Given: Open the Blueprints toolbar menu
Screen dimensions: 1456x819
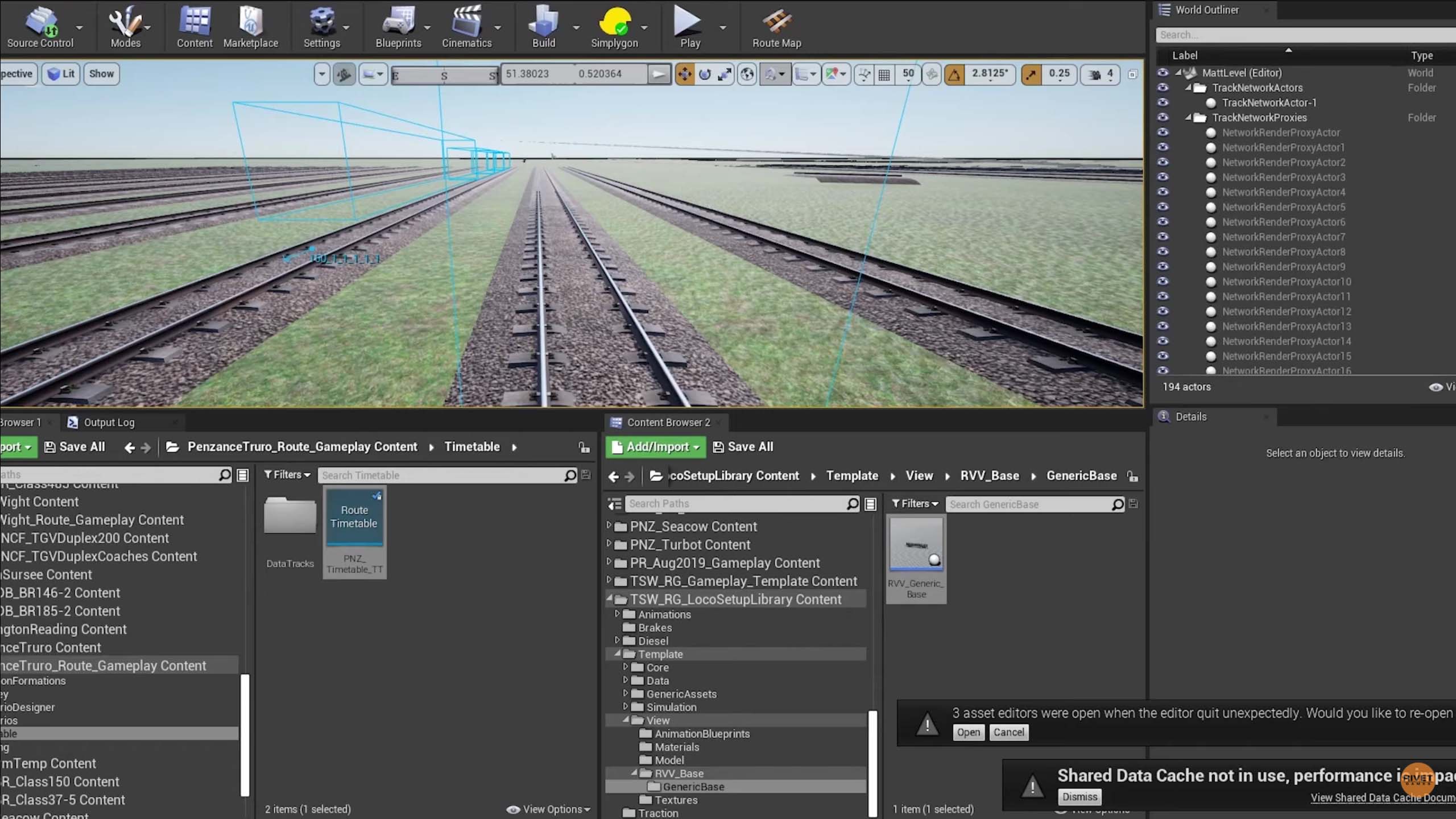Looking at the screenshot, I should click(398, 27).
